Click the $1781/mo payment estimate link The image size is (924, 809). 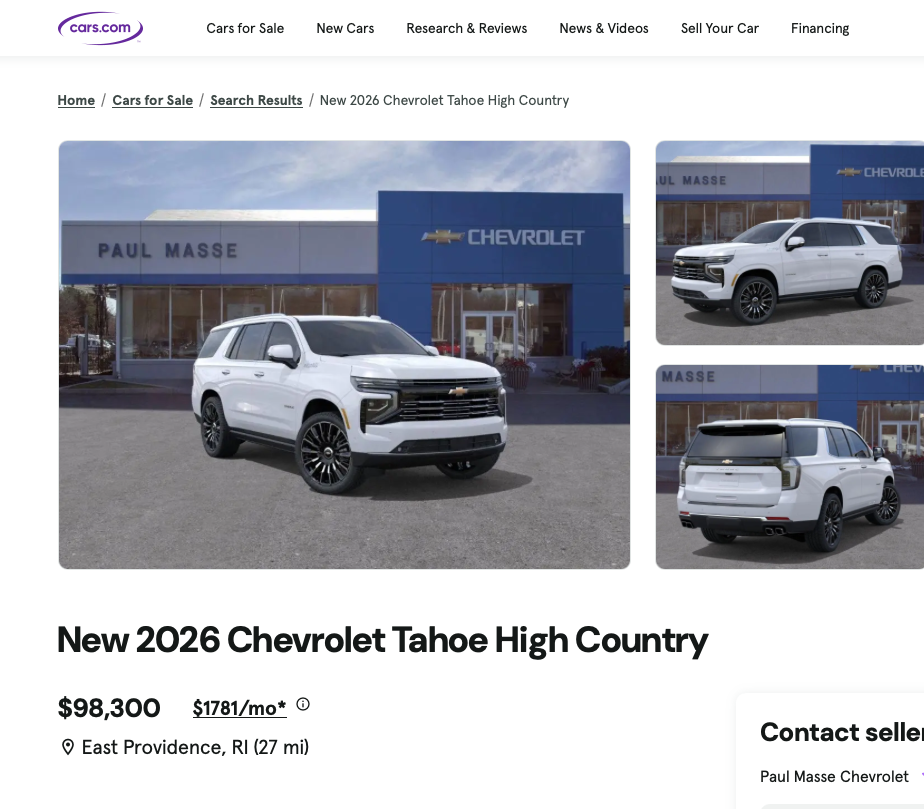tap(240, 708)
